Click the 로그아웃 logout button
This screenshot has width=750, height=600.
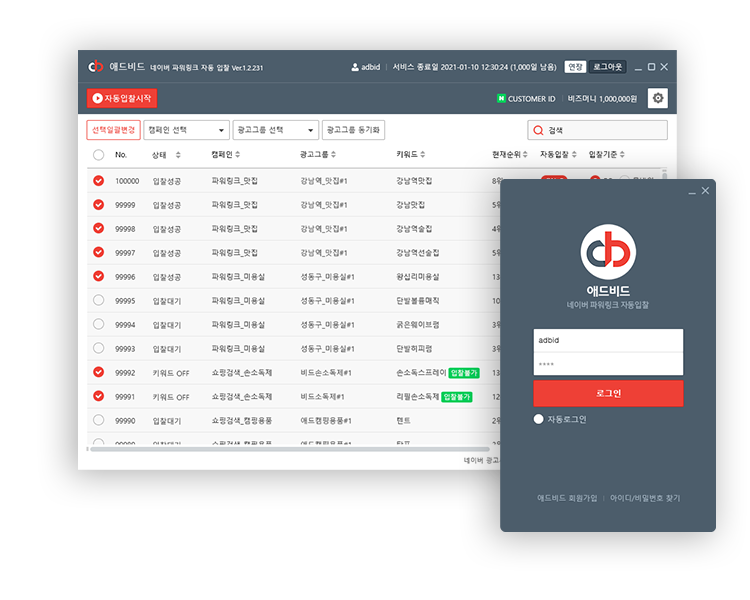click(607, 67)
